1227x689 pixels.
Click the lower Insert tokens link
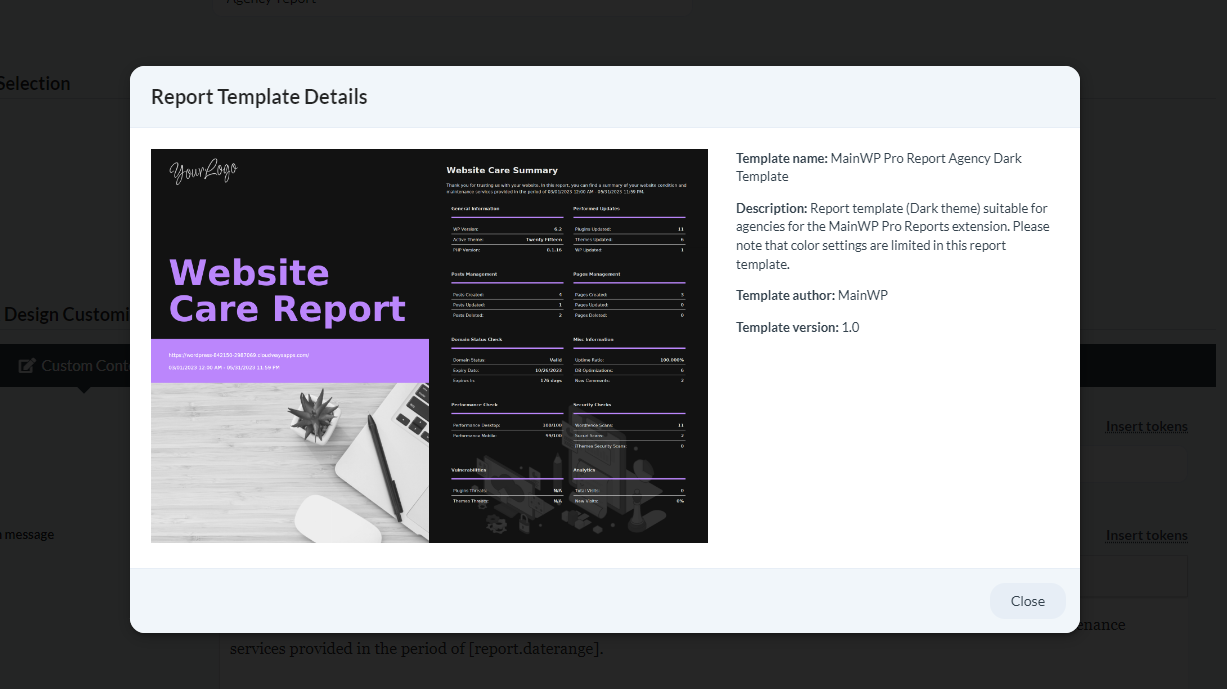1146,535
